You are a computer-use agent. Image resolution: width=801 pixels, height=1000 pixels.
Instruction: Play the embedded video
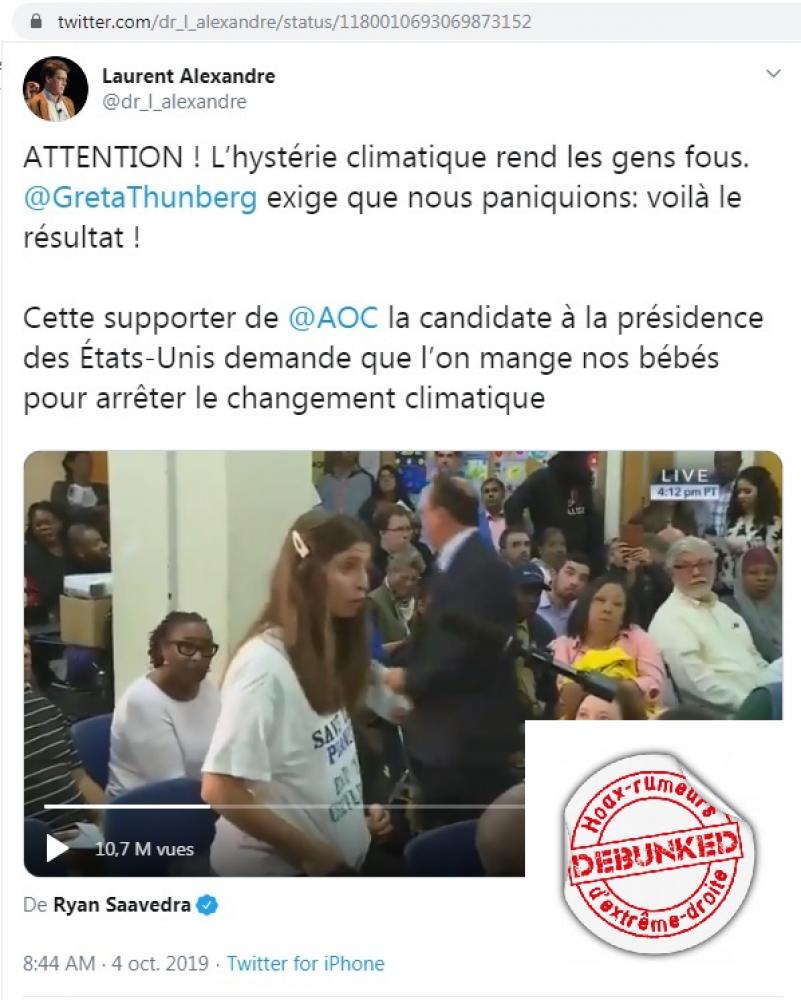coord(57,848)
